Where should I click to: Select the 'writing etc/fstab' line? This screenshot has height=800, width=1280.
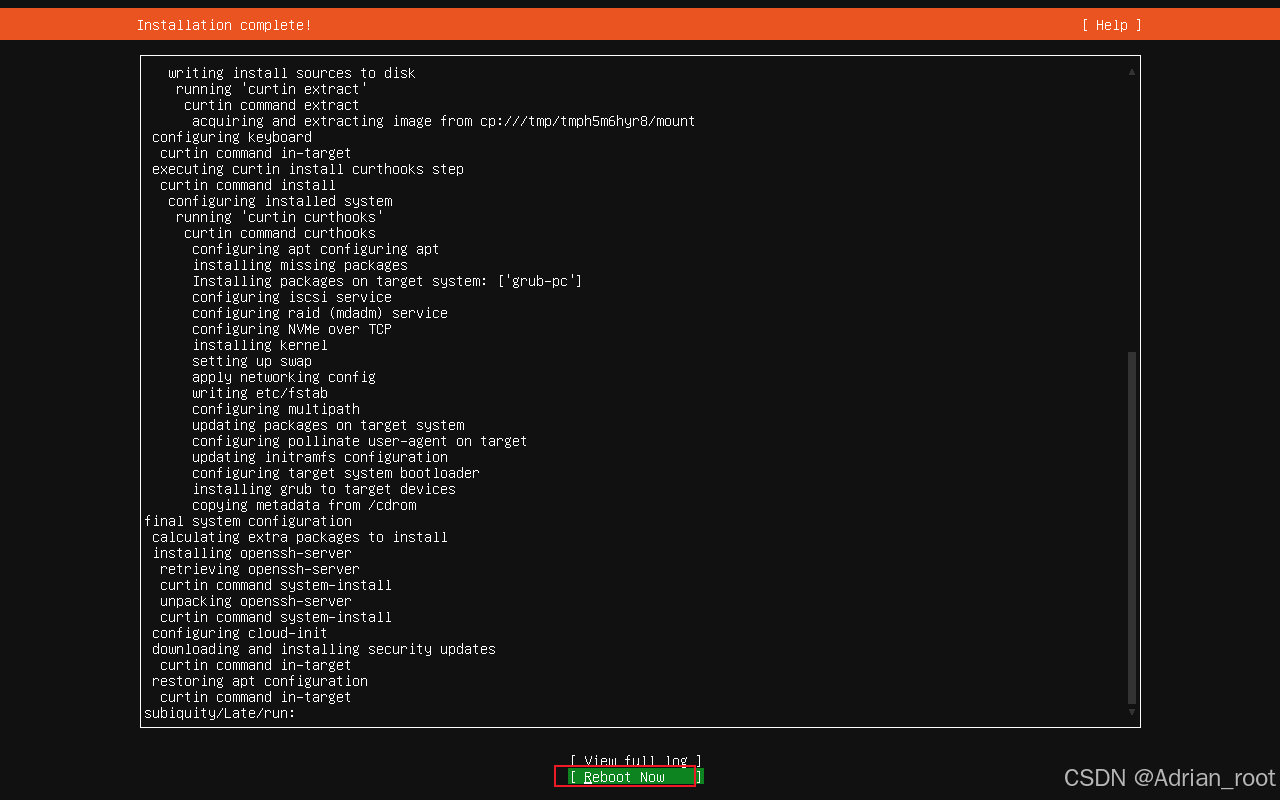(x=260, y=393)
